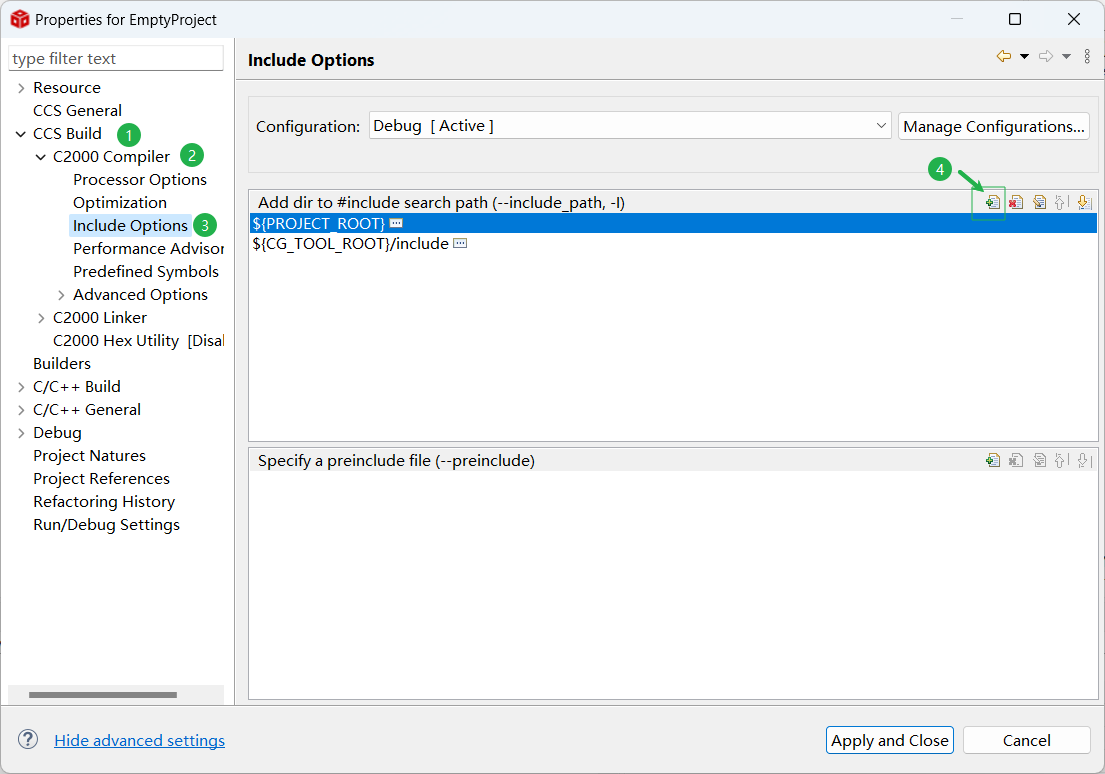The image size is (1105, 774).
Task: Select Processor Options in the tree
Action: pyautogui.click(x=139, y=180)
